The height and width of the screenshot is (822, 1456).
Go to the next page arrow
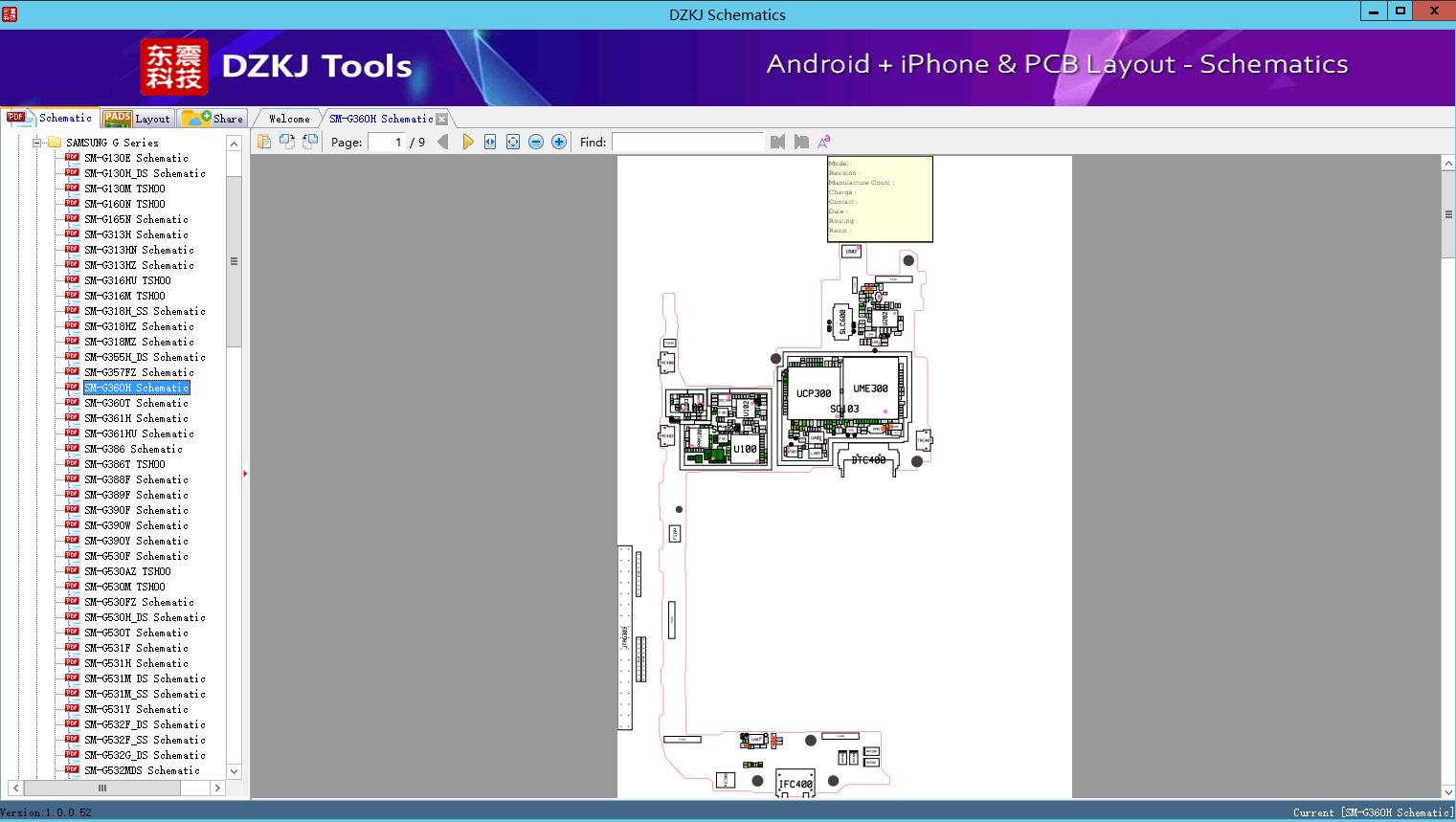point(467,142)
